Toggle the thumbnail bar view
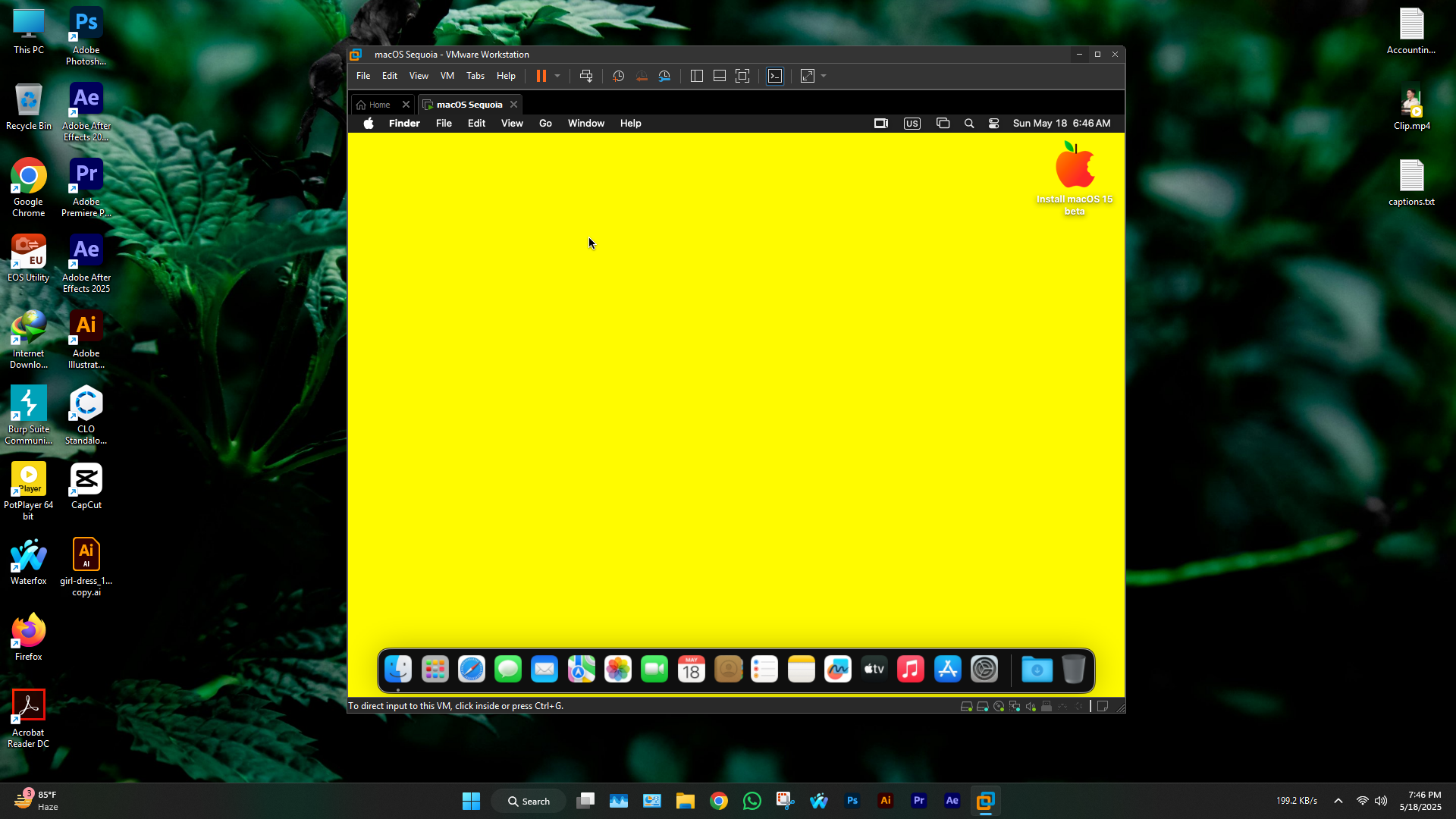 (720, 76)
